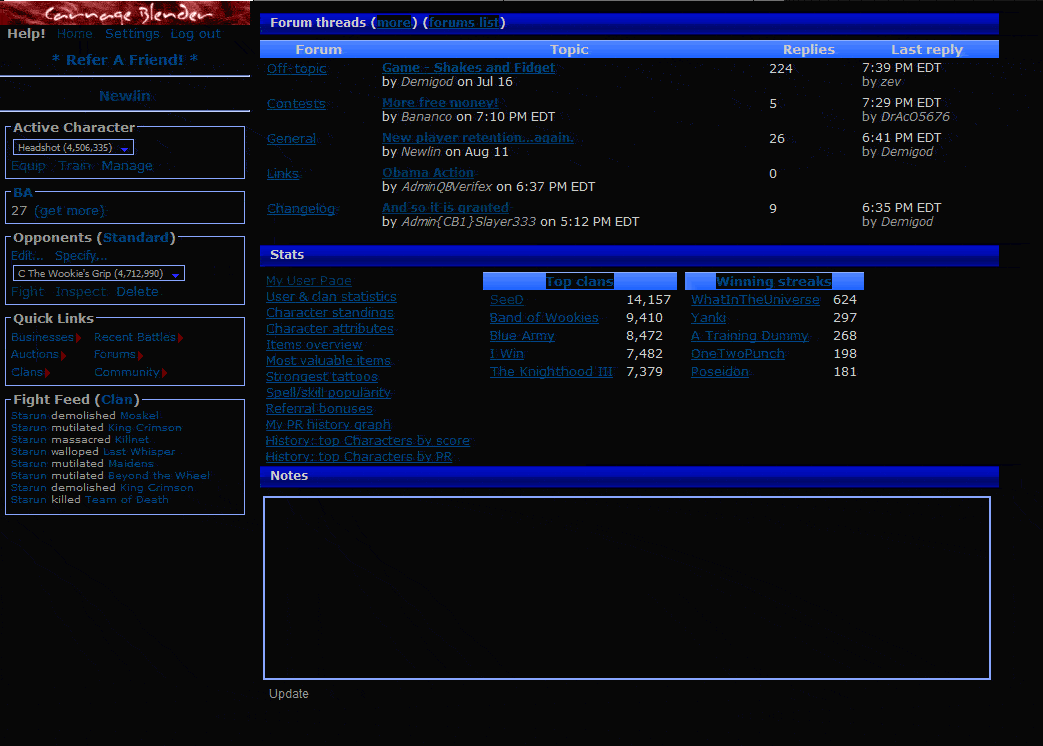The width and height of the screenshot is (1043, 746).
Task: Open Referral bonuses link
Action: click(x=319, y=408)
